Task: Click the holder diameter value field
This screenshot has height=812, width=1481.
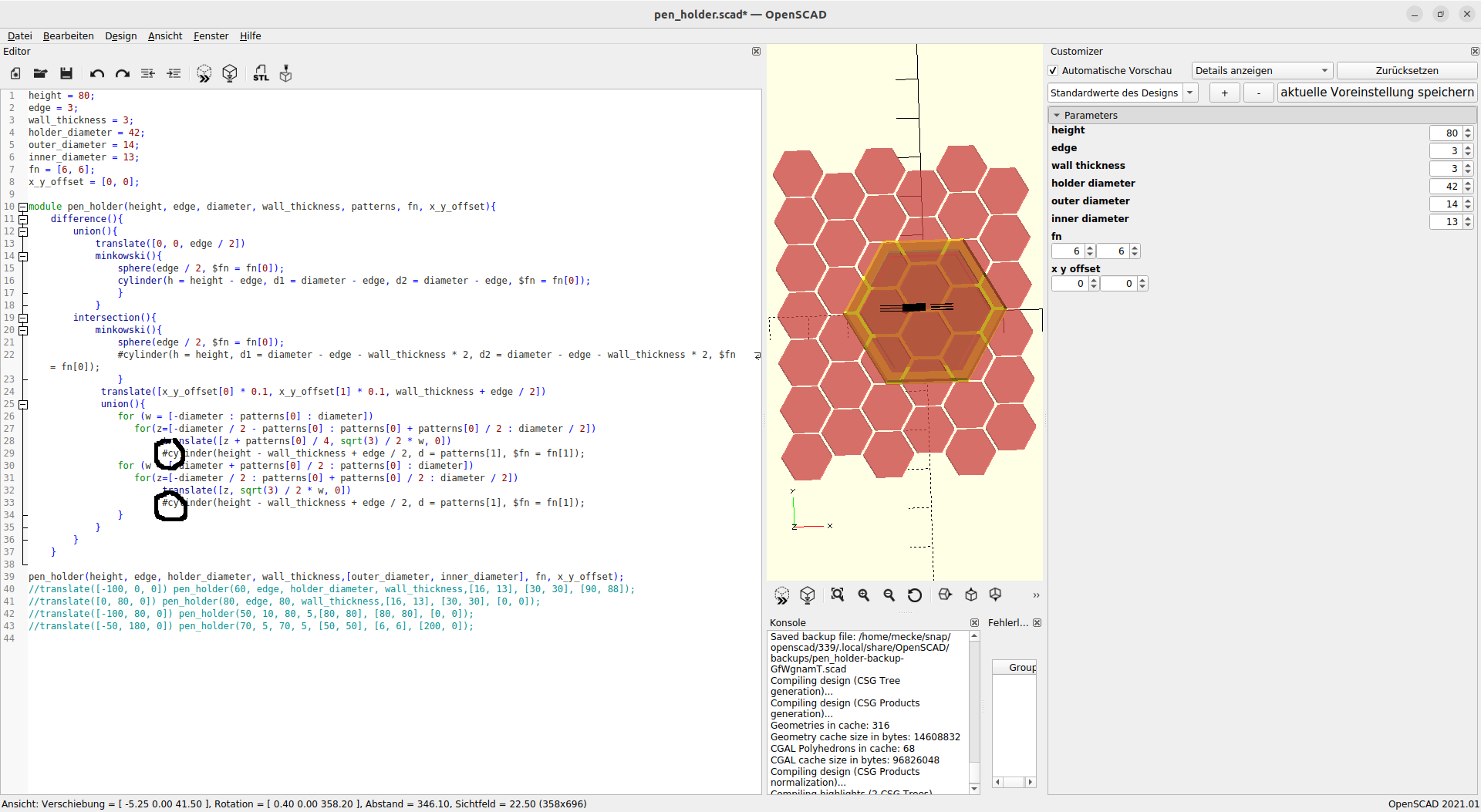Action: pyautogui.click(x=1445, y=187)
